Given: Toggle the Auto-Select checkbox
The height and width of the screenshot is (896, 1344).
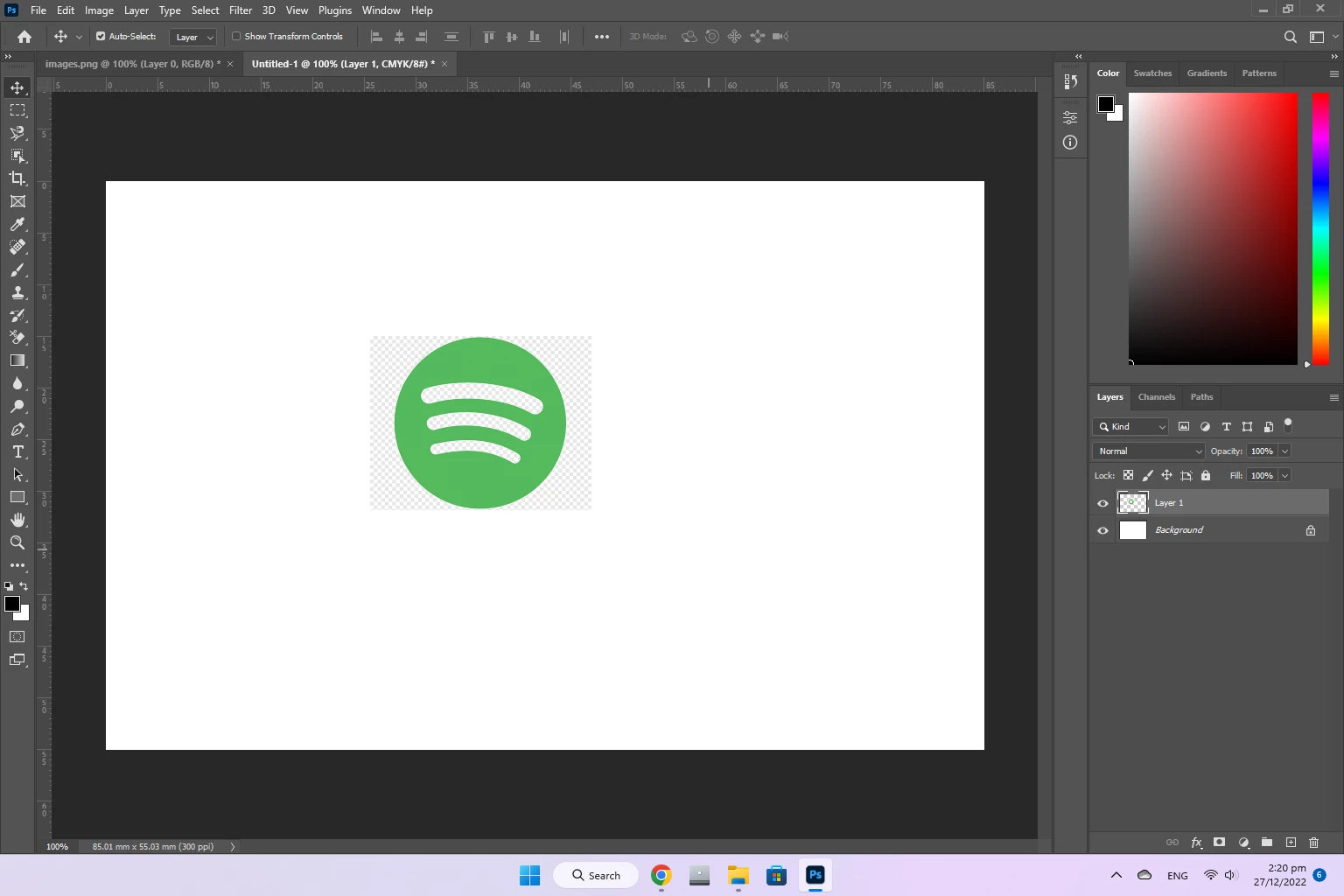Looking at the screenshot, I should pos(101,37).
